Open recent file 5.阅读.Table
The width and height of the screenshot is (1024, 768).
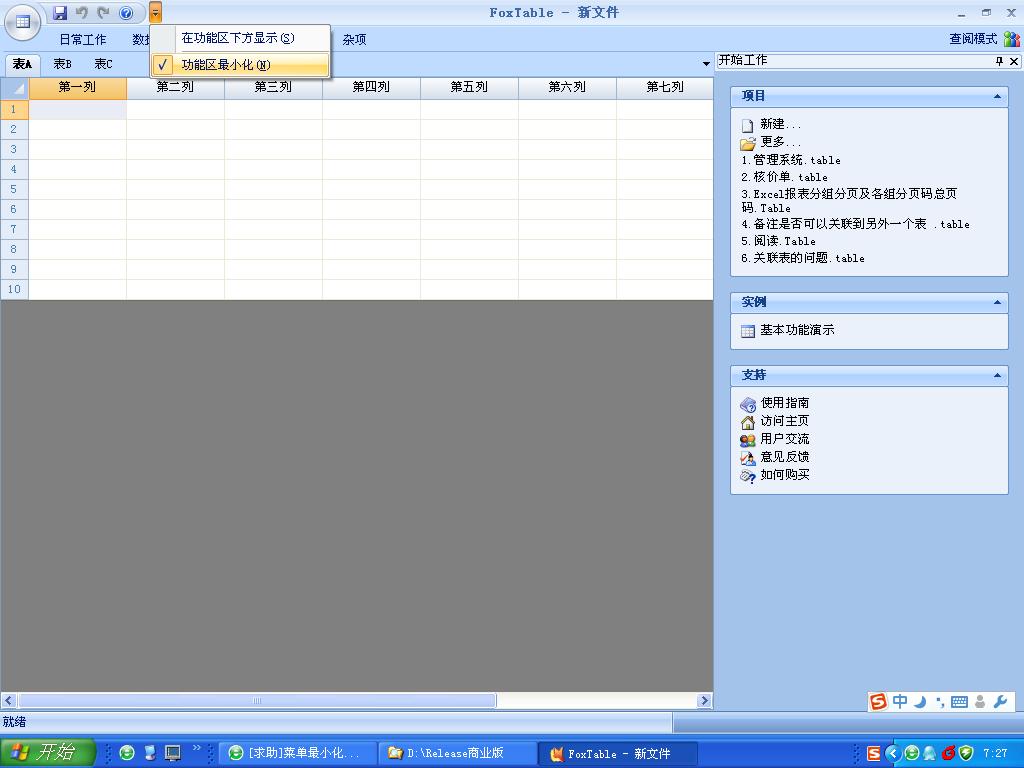click(x=778, y=241)
